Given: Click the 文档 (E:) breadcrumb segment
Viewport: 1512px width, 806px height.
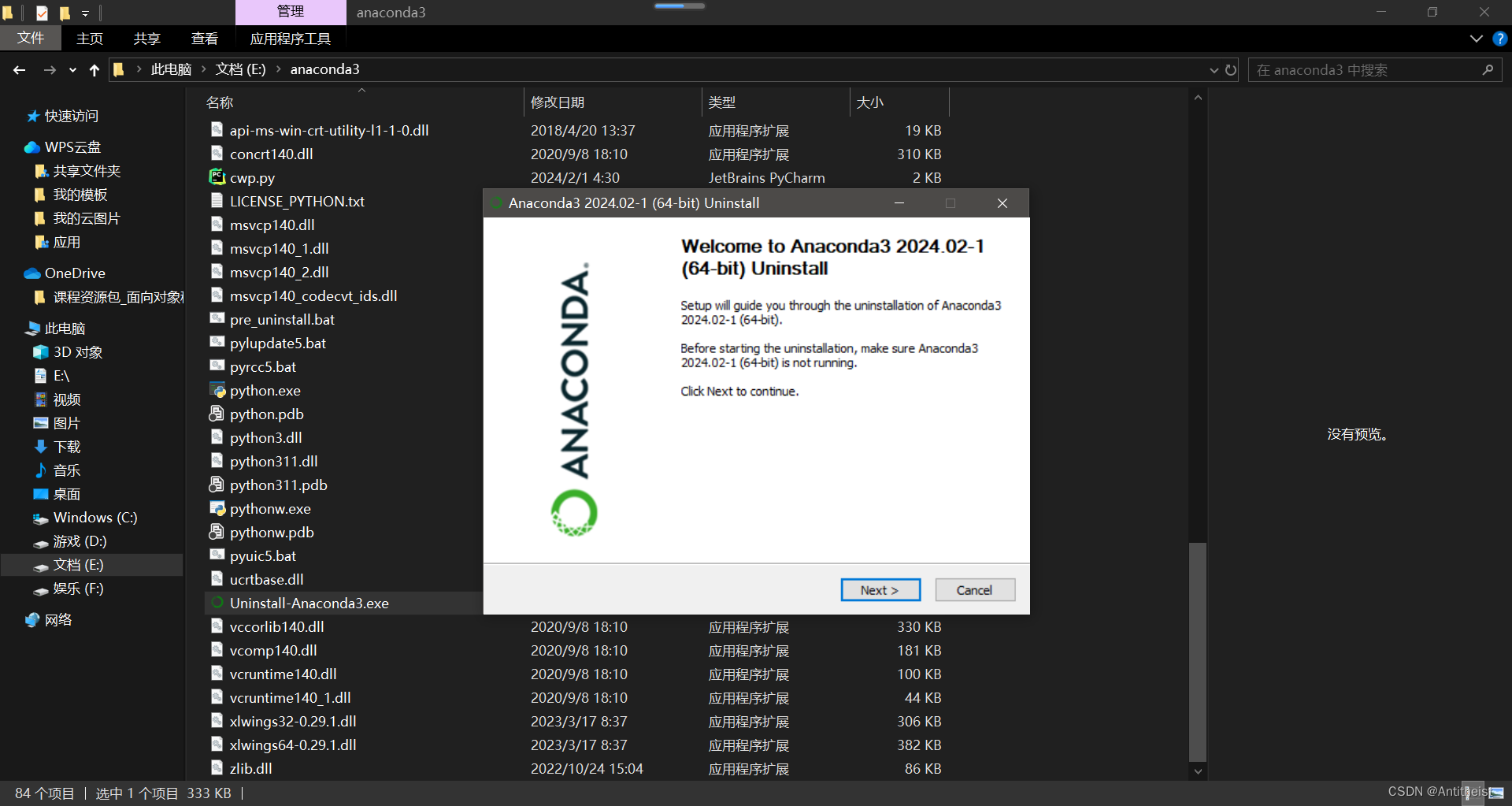Looking at the screenshot, I should coord(240,69).
